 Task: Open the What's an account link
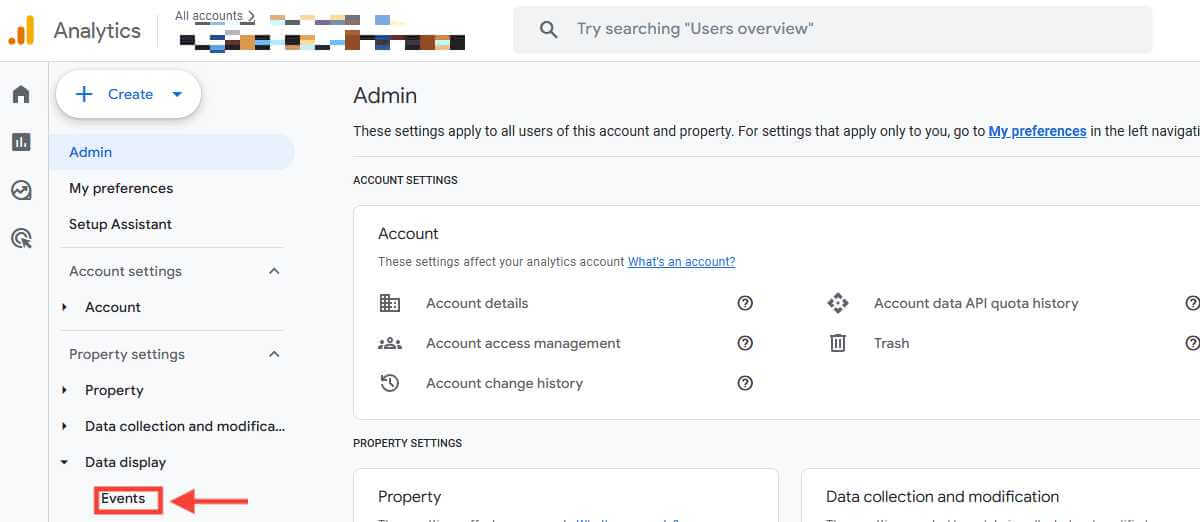coord(681,262)
